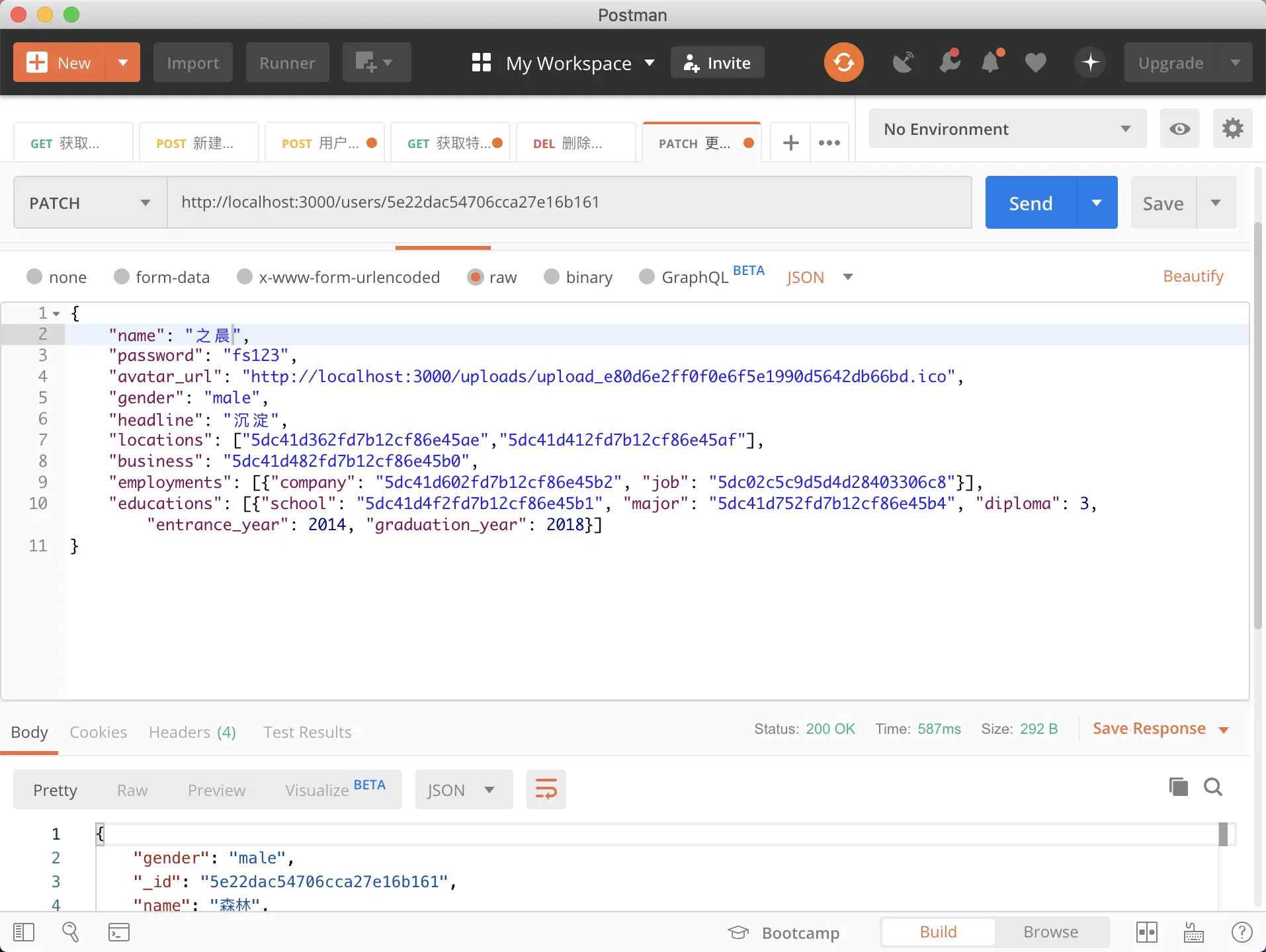
Task: Switch response view to Raw
Action: coord(132,790)
